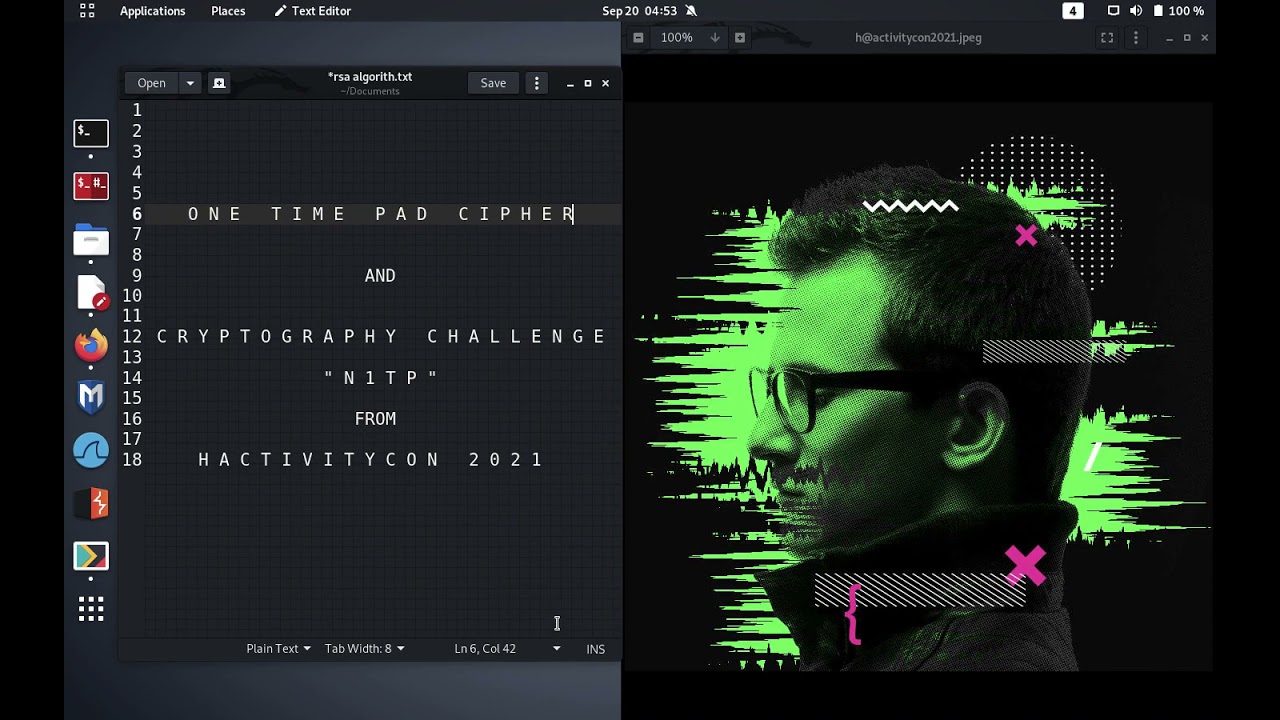
Task: Open the zoom level dropdown arrow
Action: [x=714, y=38]
